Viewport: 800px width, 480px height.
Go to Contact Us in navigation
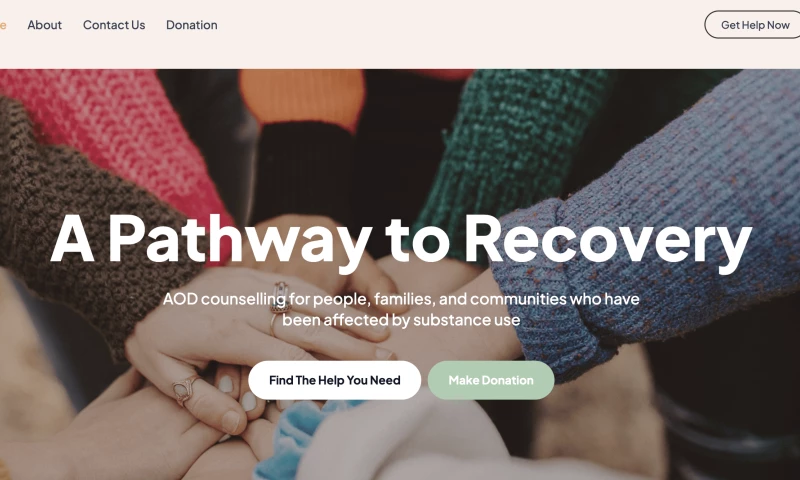(114, 24)
